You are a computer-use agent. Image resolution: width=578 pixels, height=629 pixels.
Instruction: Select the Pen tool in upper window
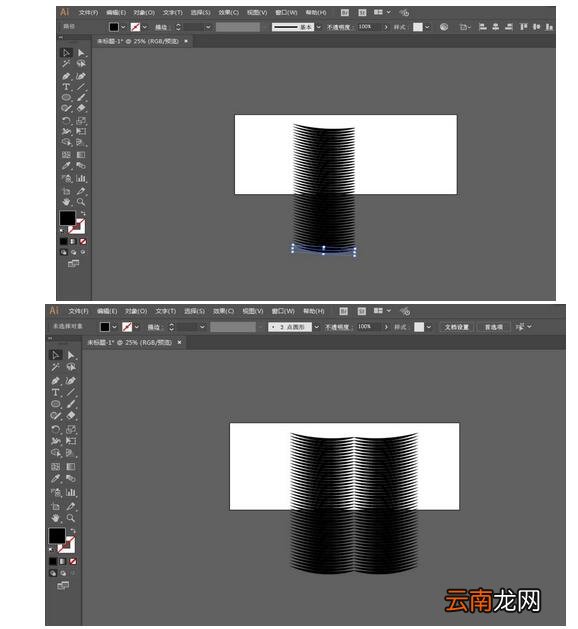(x=66, y=76)
